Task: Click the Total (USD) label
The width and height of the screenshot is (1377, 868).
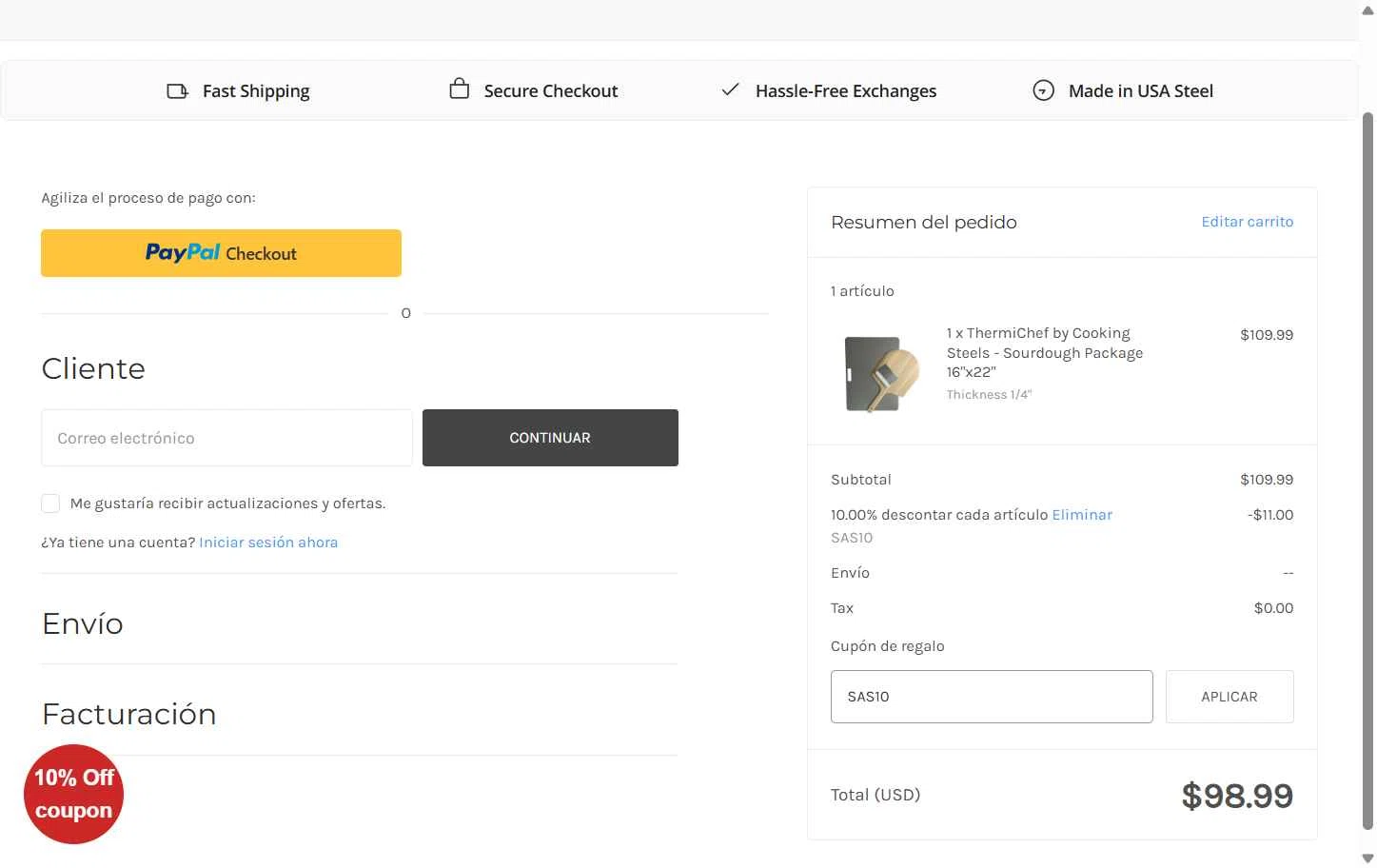Action: point(875,795)
